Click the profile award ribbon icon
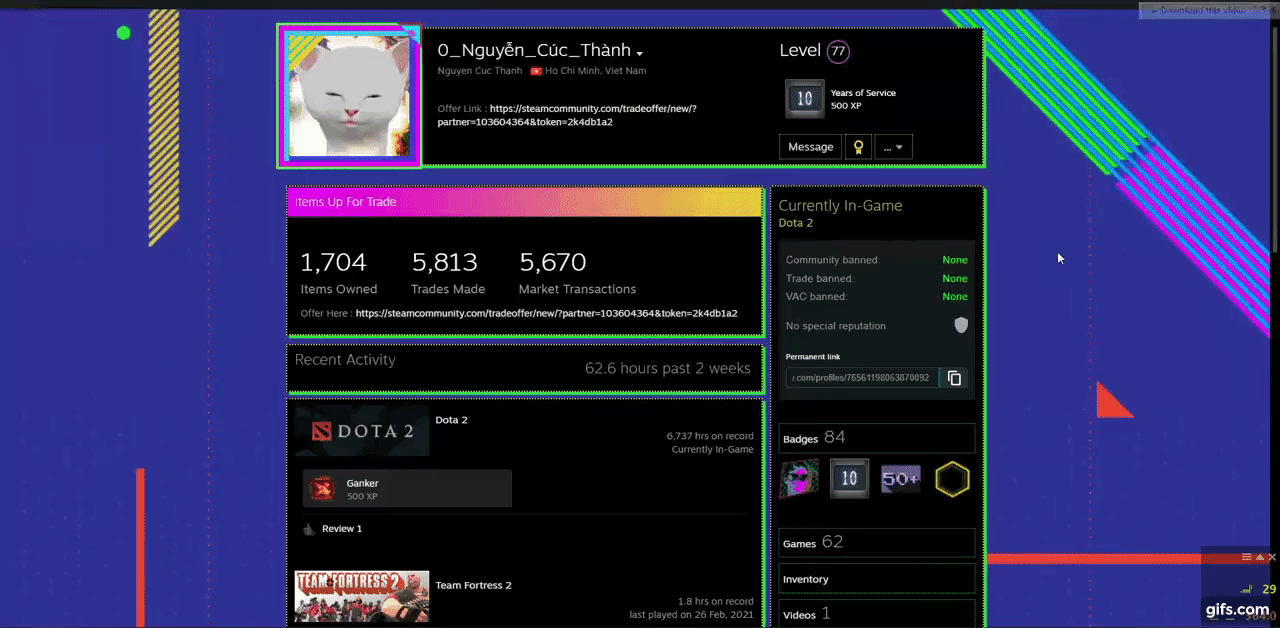1280x628 pixels. [x=857, y=147]
